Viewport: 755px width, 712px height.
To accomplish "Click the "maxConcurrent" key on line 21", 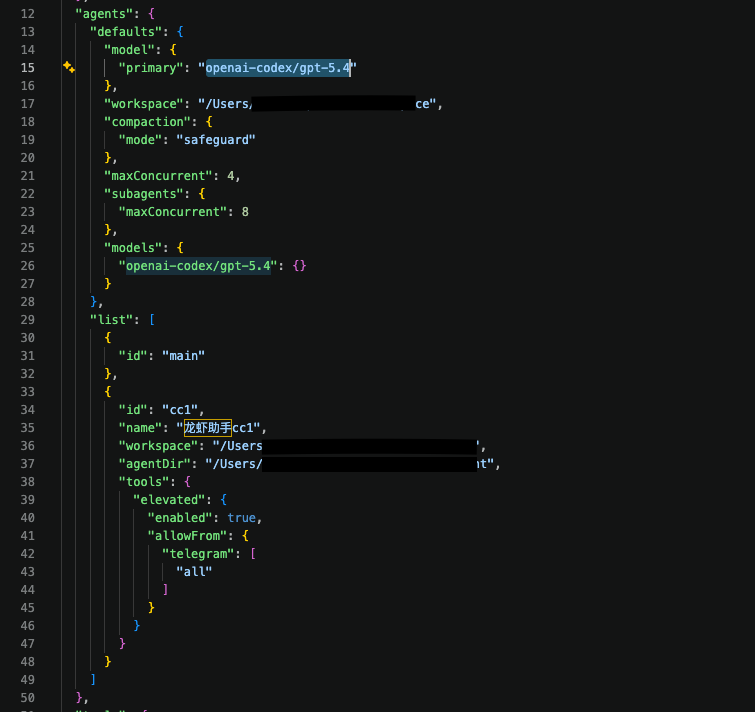I will [x=158, y=176].
